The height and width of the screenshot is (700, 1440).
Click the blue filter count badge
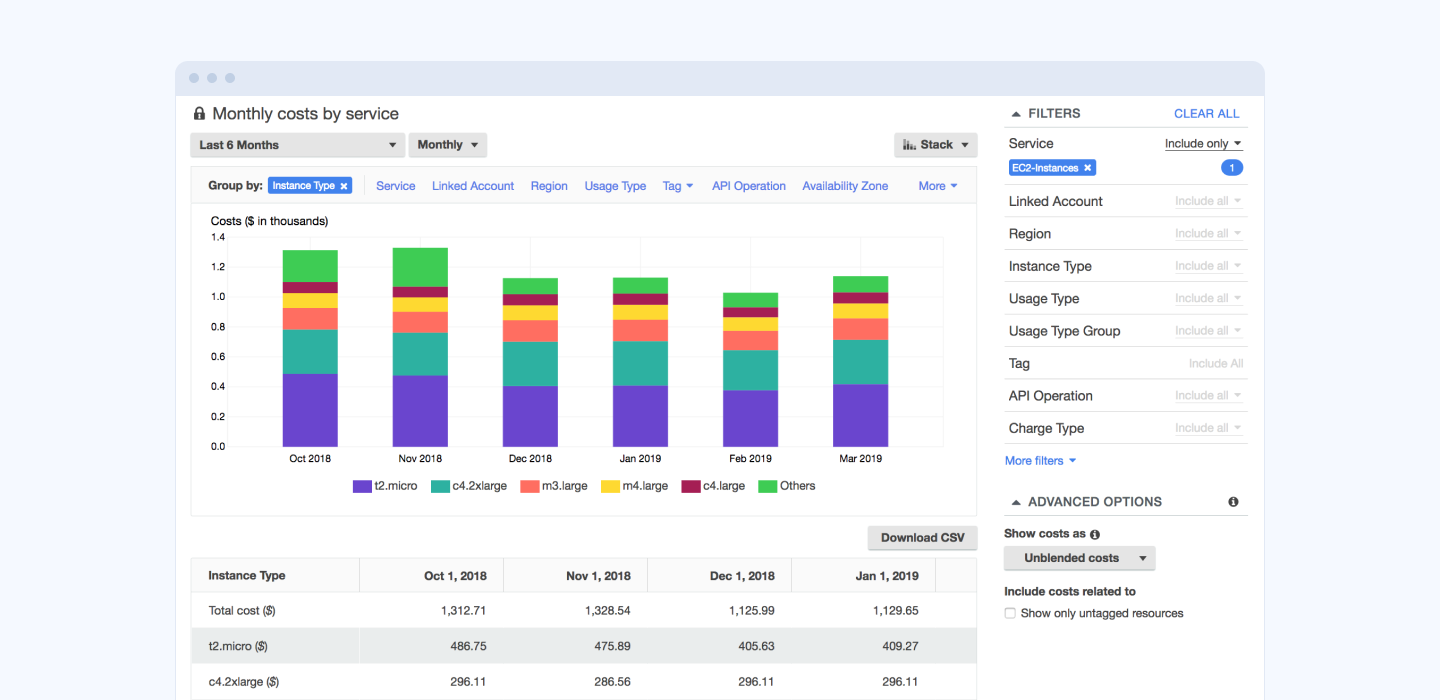(x=1232, y=168)
